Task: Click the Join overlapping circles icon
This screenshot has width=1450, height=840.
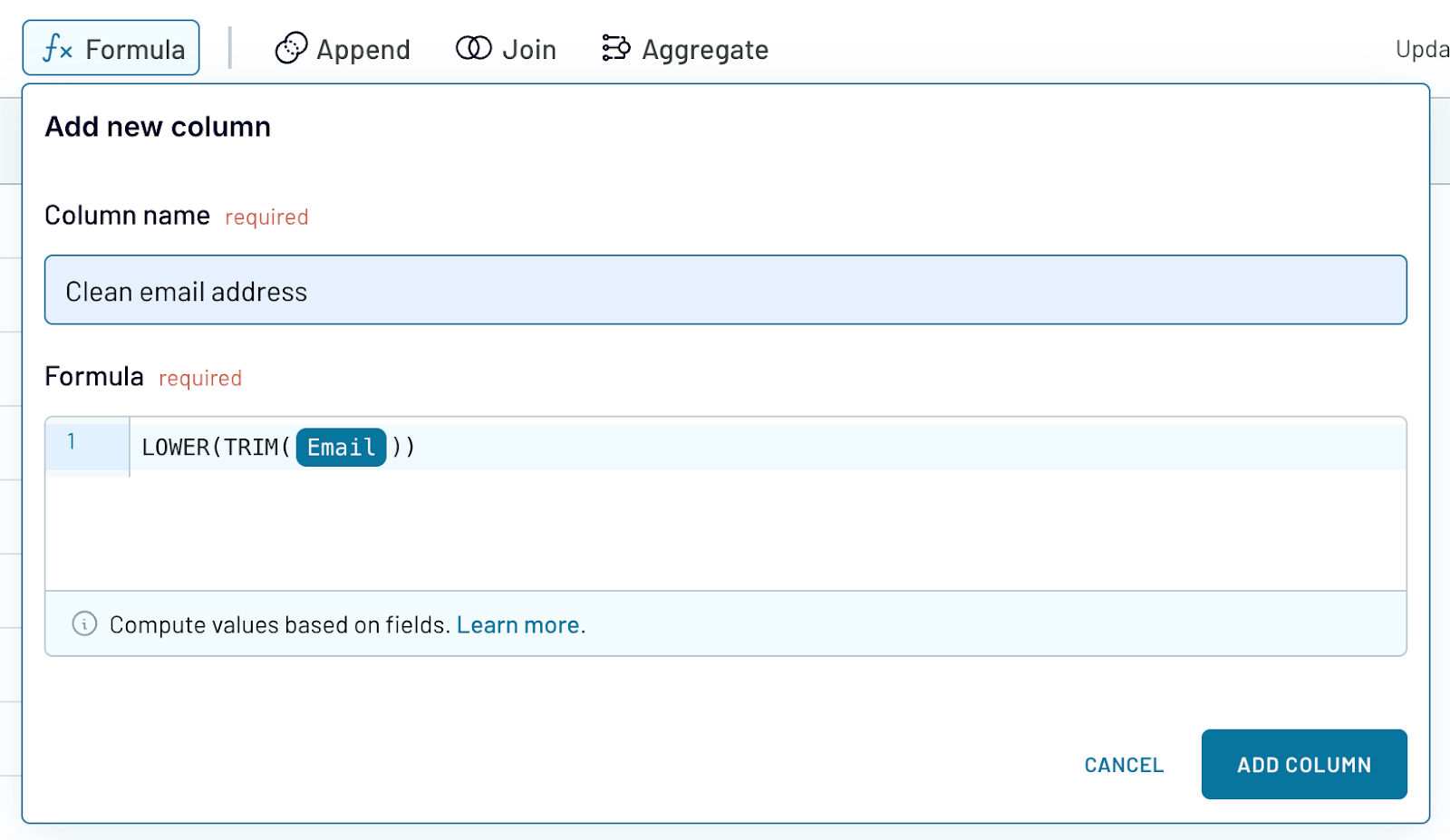Action: coord(473,48)
